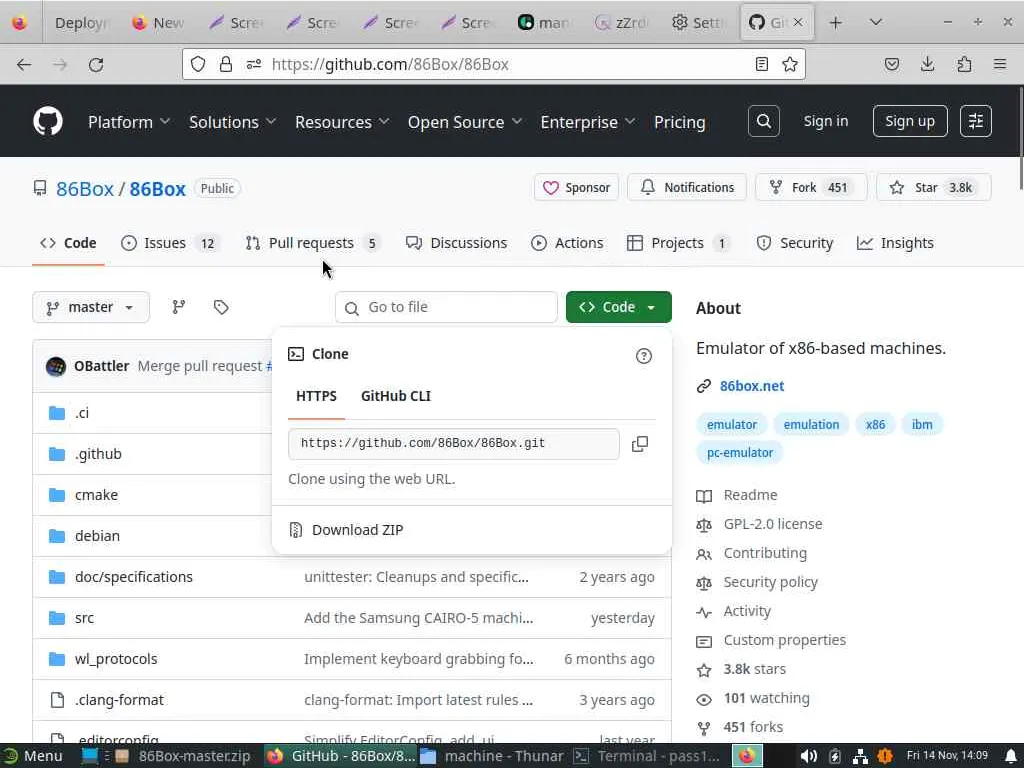The width and height of the screenshot is (1024, 768).
Task: Open the GitHub search icon button
Action: [x=763, y=121]
